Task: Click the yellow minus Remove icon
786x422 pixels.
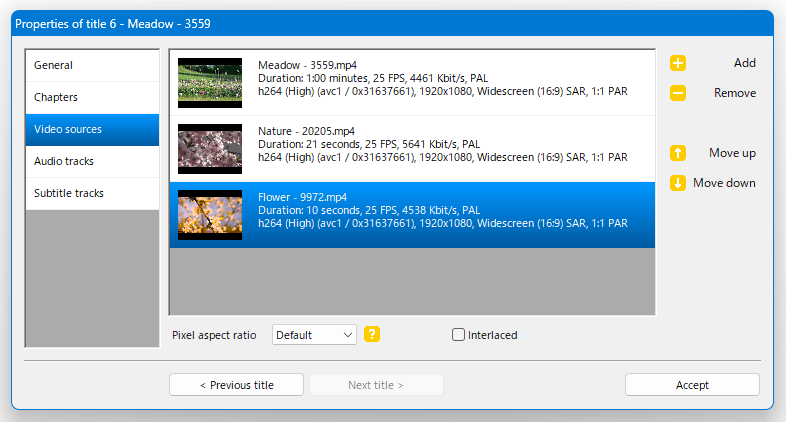Action: coord(678,93)
